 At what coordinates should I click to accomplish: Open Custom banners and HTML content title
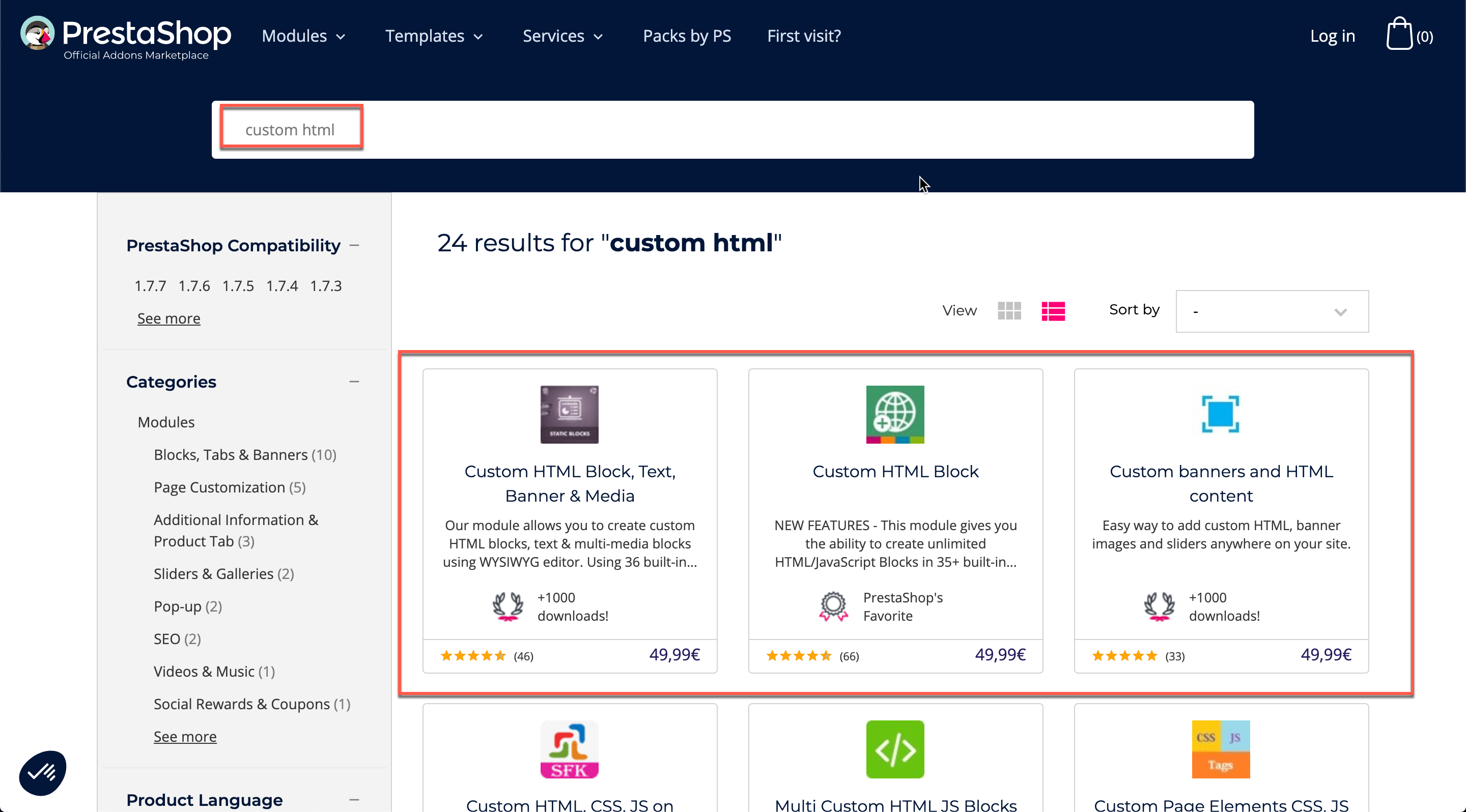pyautogui.click(x=1221, y=483)
